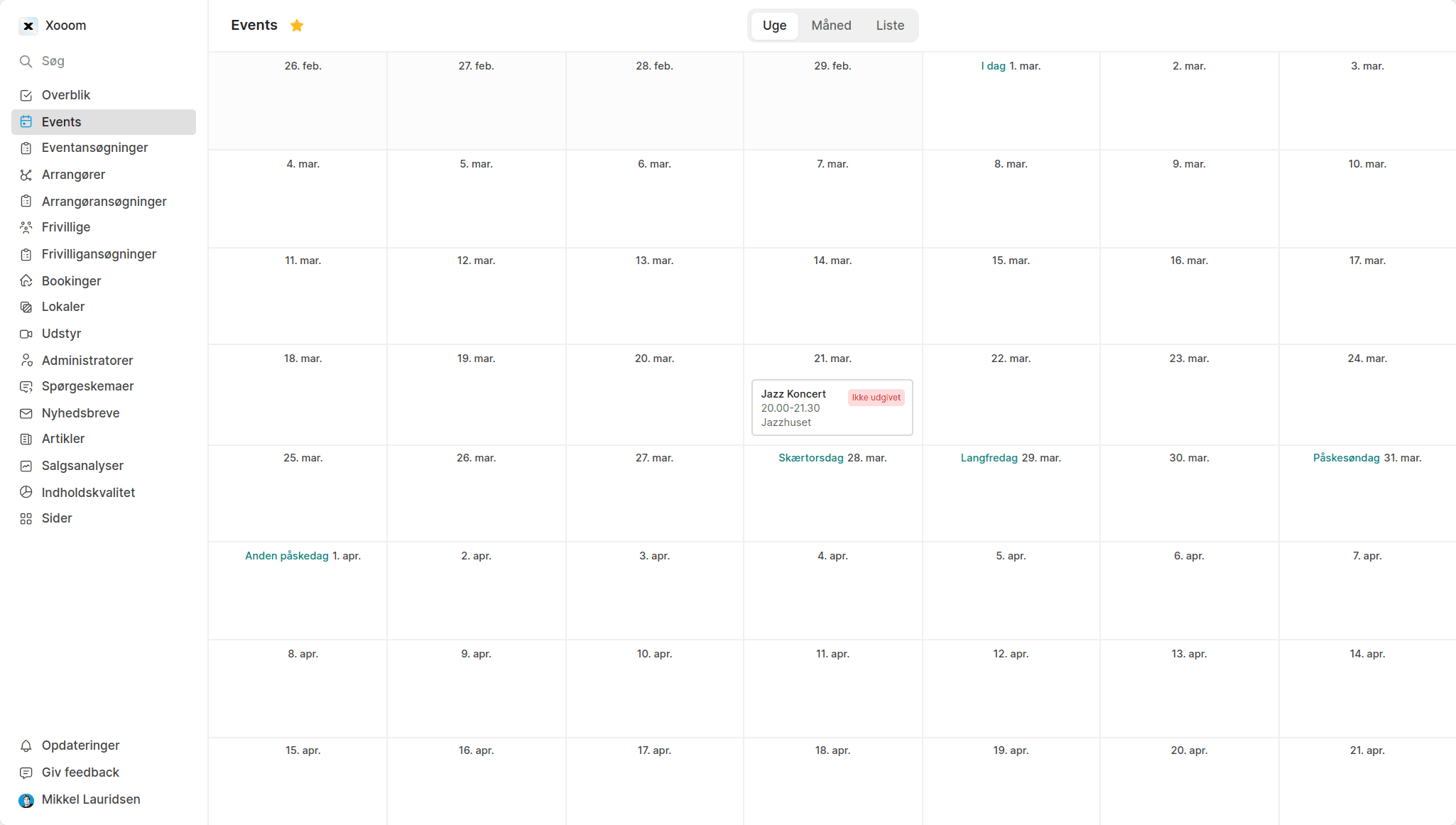Click the Ikke udgivet status badge
1456x825 pixels.
tap(876, 398)
